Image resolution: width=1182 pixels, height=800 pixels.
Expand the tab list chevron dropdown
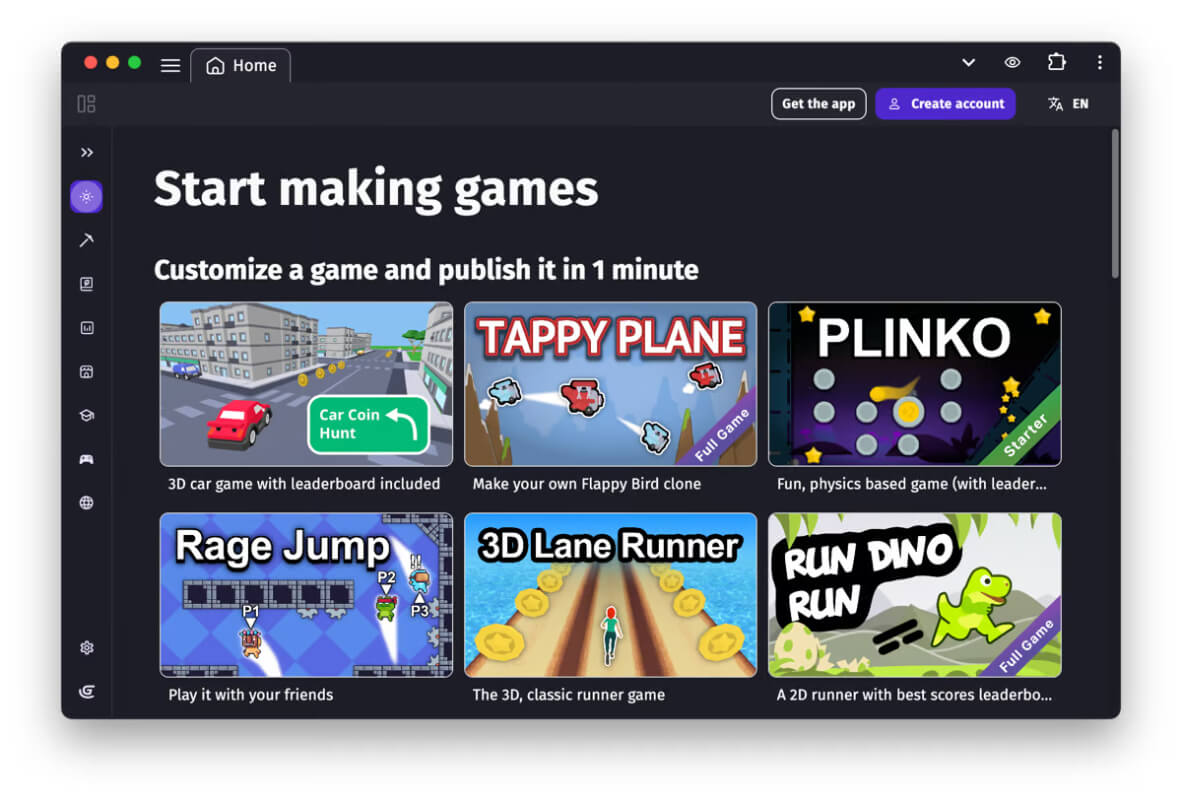click(x=969, y=63)
